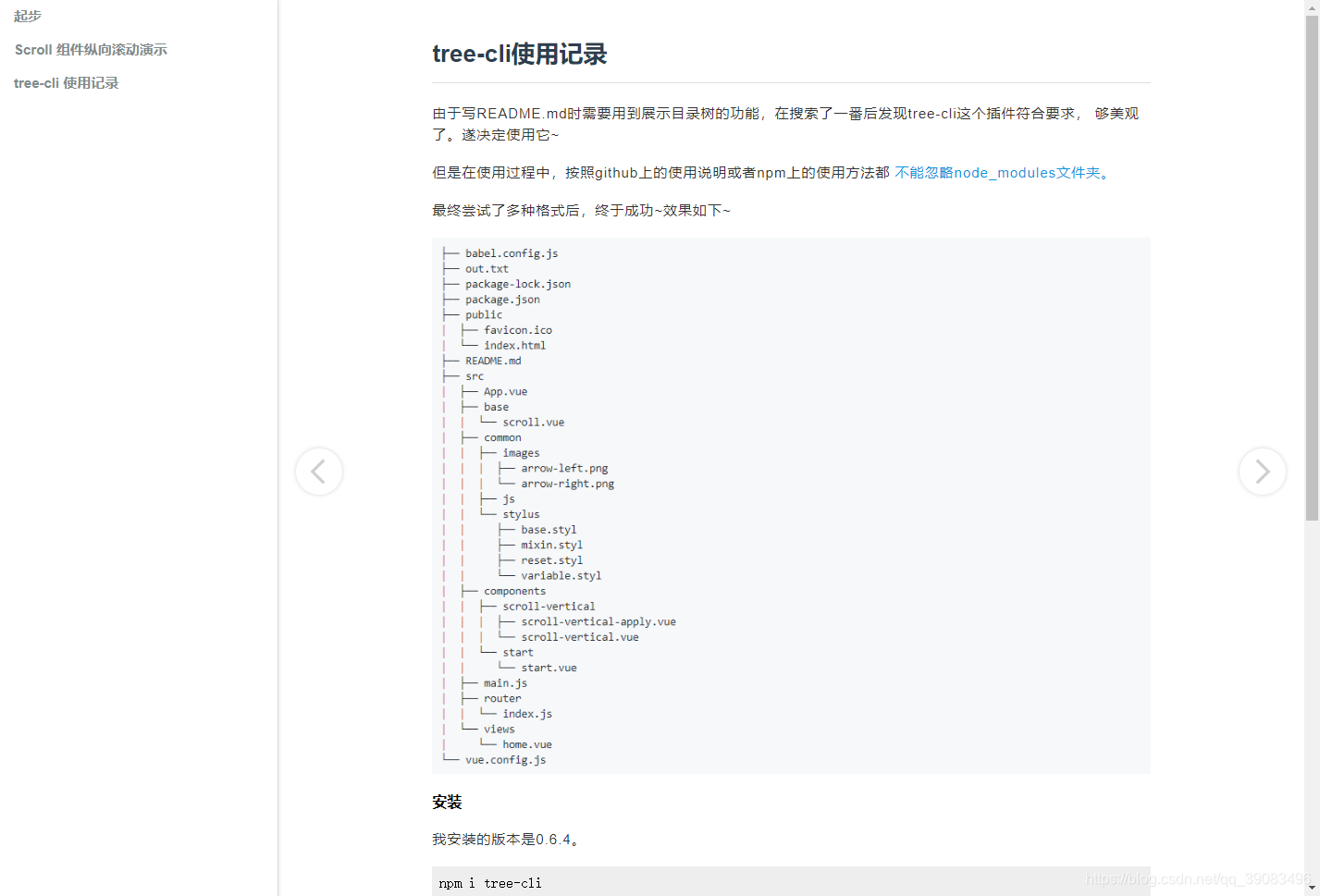Viewport: 1320px width, 896px height.
Task: Go to the previous page arrow
Action: [319, 472]
